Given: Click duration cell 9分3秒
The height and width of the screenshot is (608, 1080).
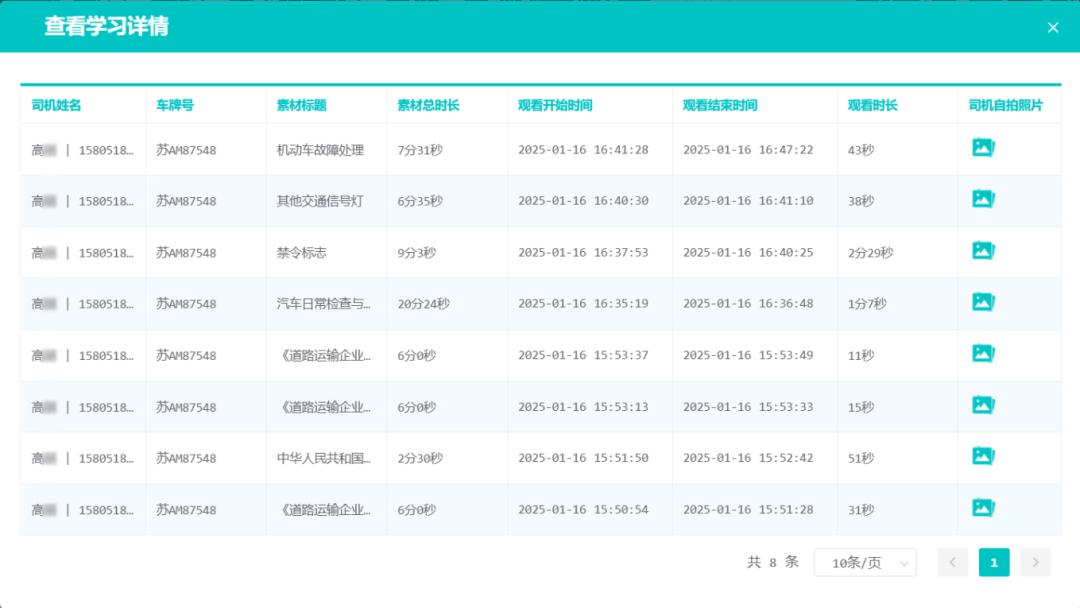Looking at the screenshot, I should pos(417,253).
